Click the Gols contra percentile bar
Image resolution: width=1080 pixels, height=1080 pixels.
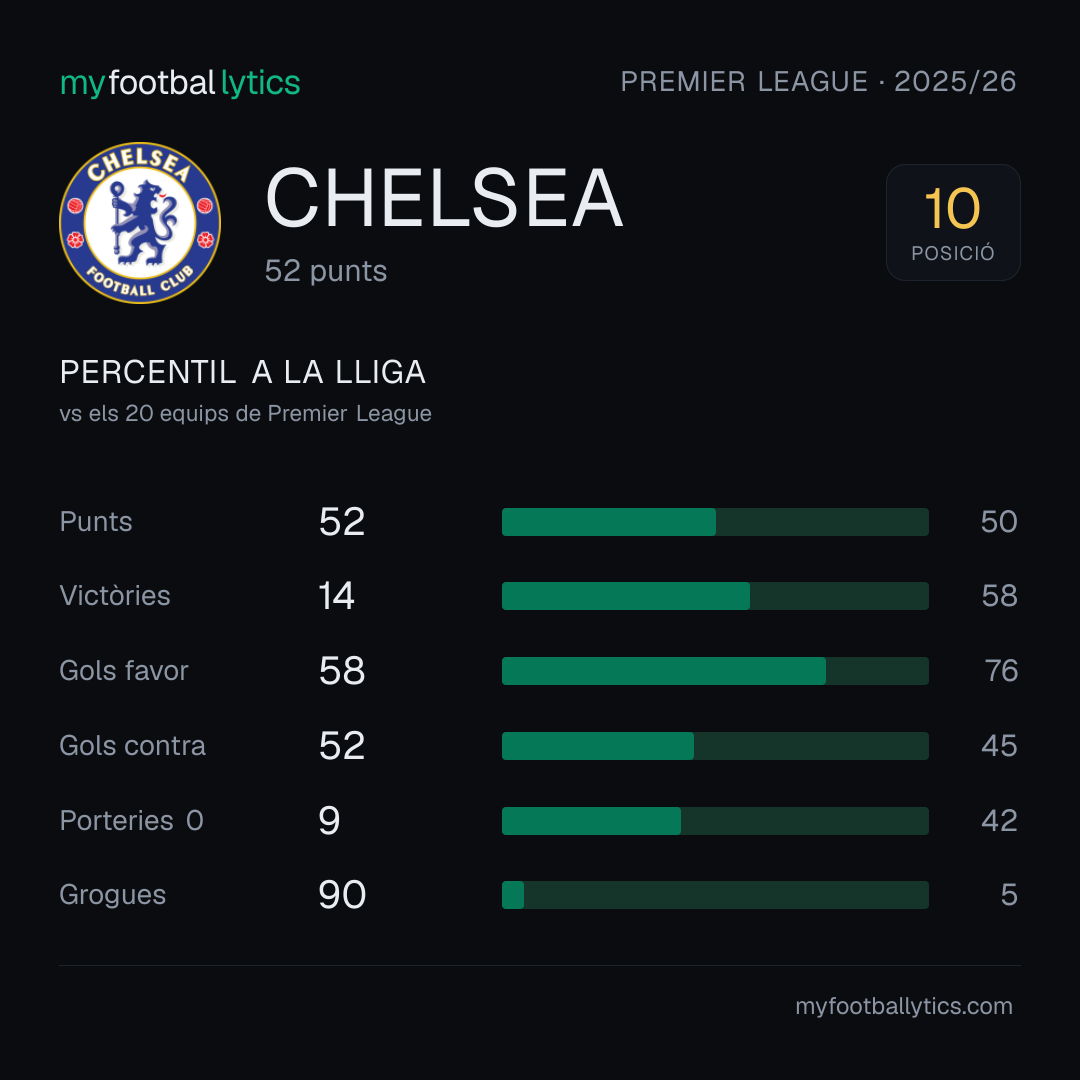point(715,746)
